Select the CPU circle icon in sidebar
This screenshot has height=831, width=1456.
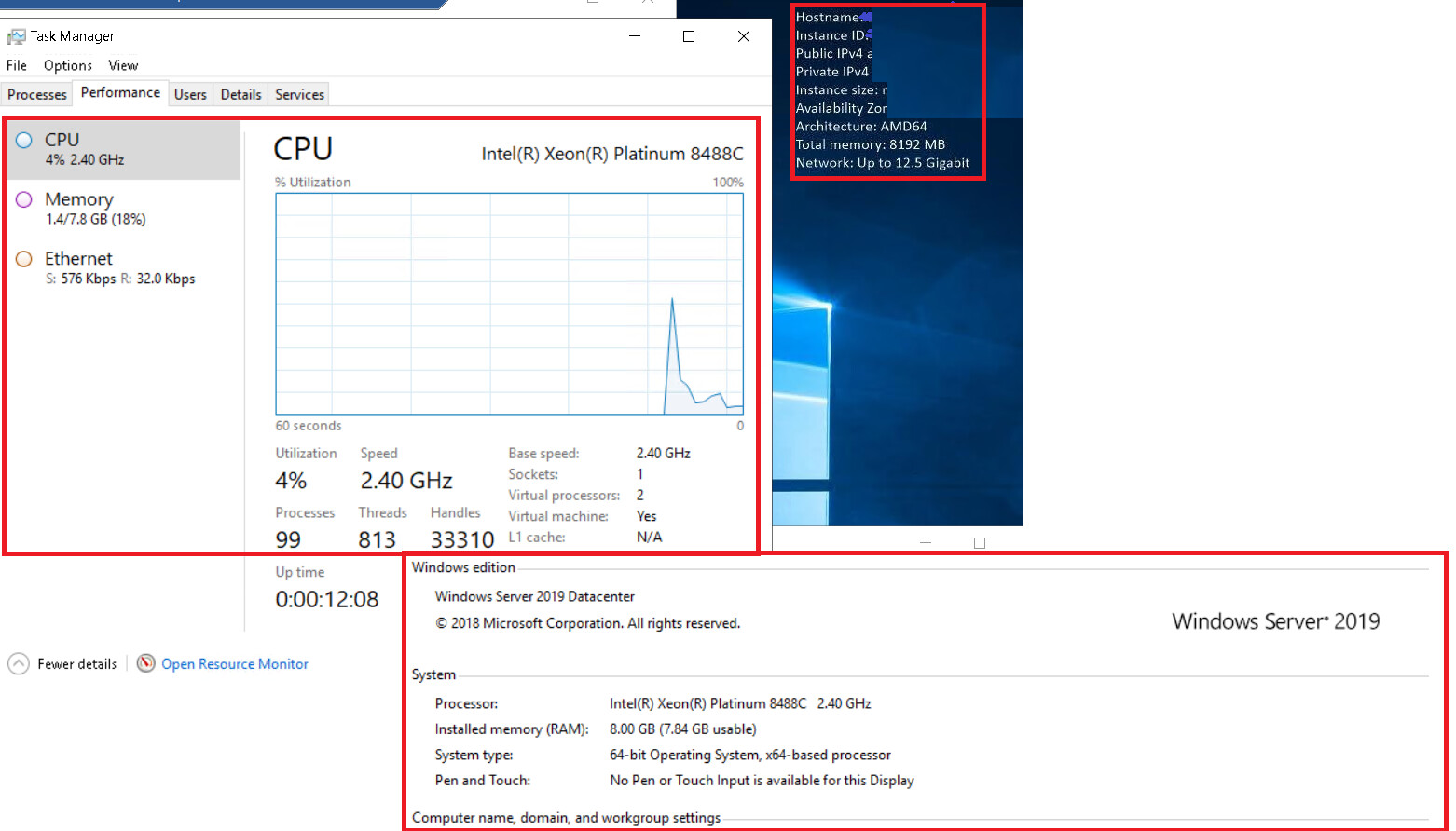tap(24, 141)
